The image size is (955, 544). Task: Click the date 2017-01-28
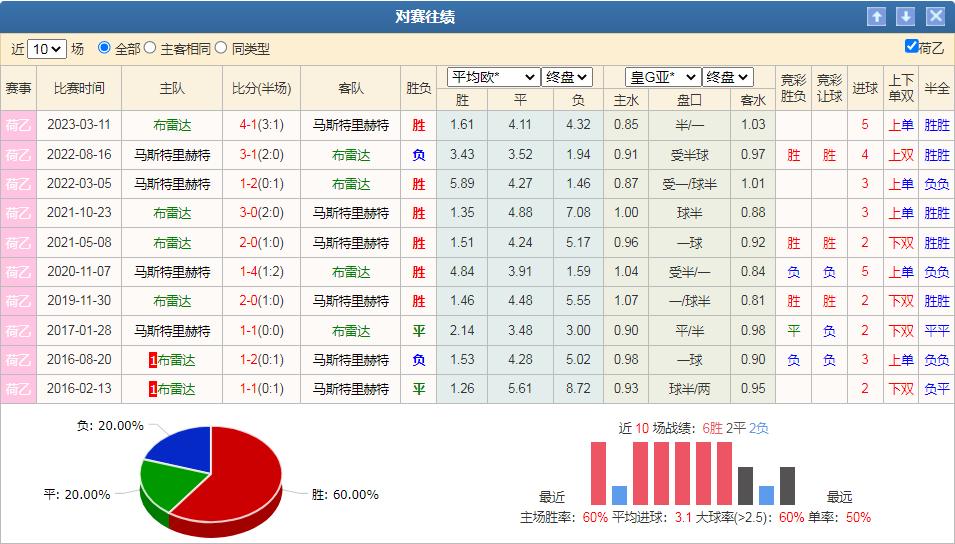[x=79, y=331]
